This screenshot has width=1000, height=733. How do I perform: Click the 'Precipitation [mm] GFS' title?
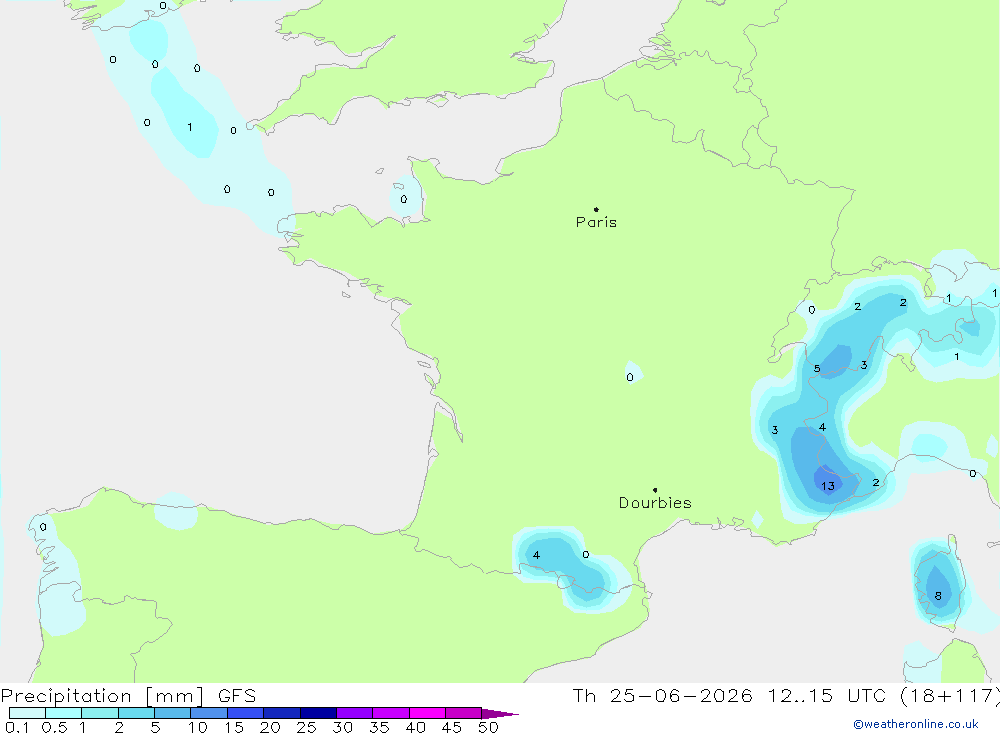[x=128, y=696]
